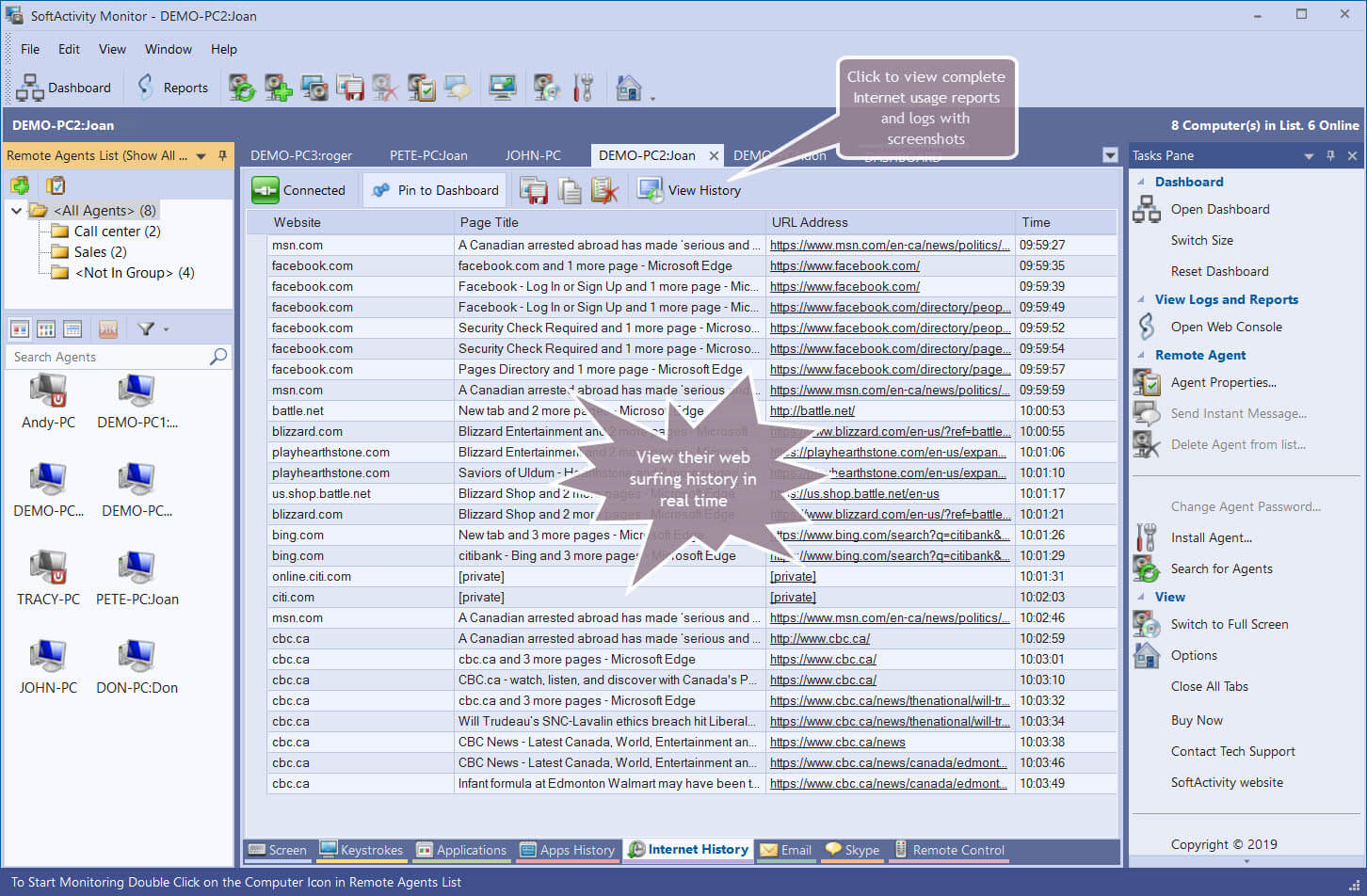Viewport: 1367px width, 896px height.
Task: Toggle the Connected status button
Action: [x=299, y=190]
